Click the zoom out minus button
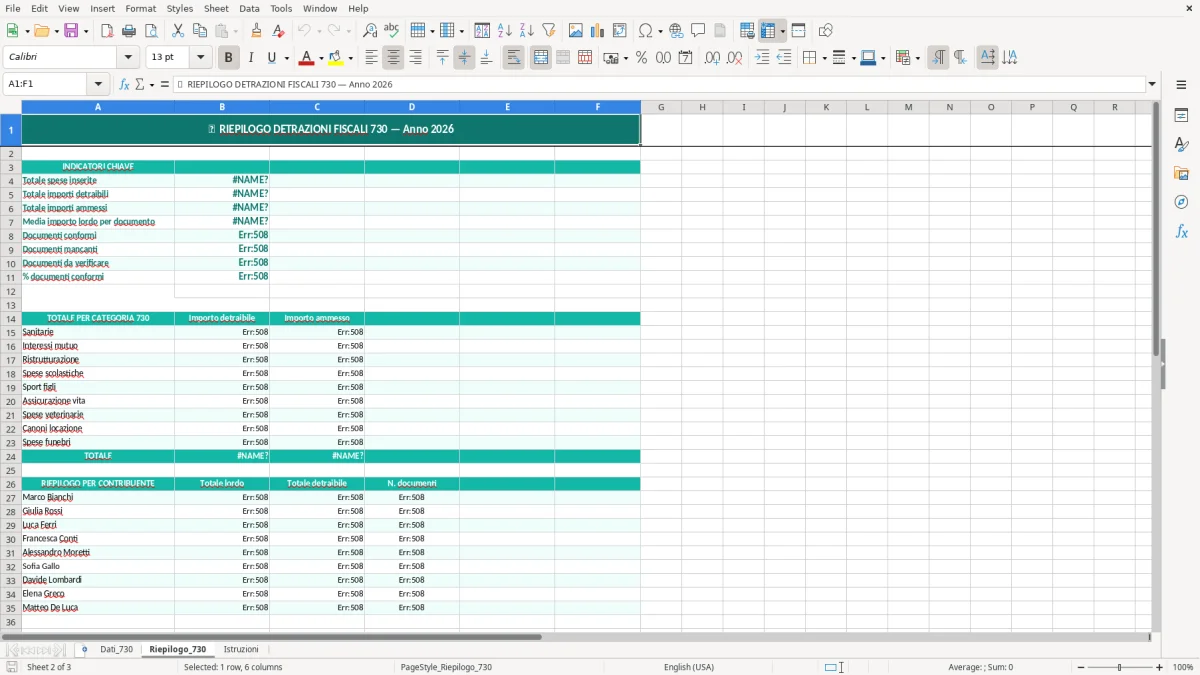The width and height of the screenshot is (1200, 675). click(x=1081, y=667)
